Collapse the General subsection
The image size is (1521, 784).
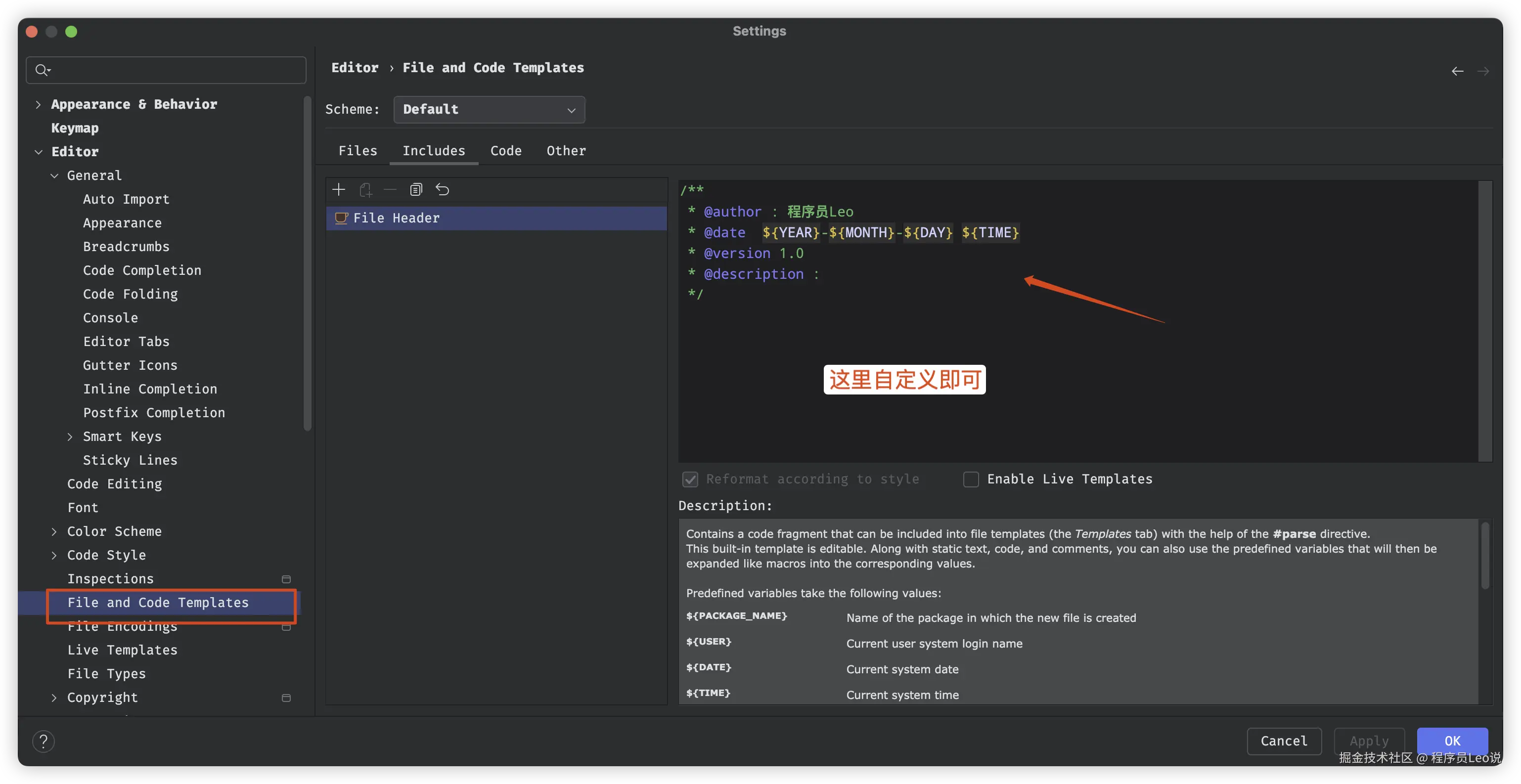[54, 176]
